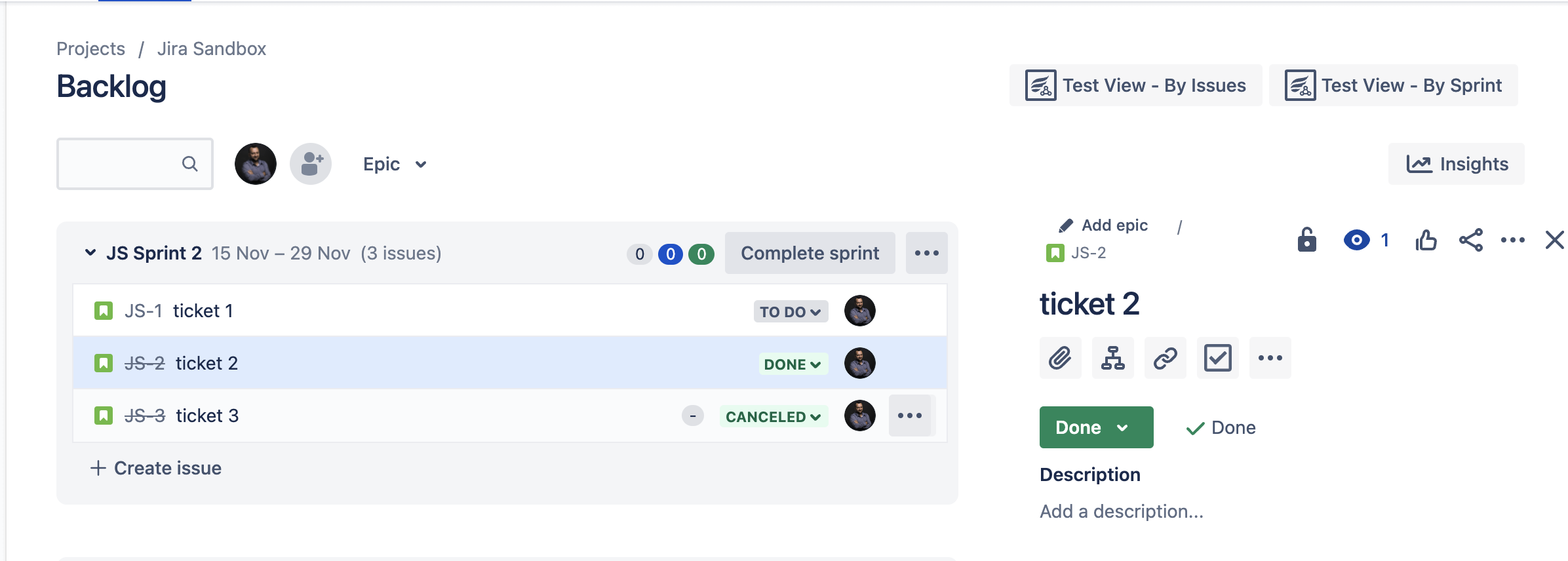
Task: Click the backlog search input field
Action: 135,164
